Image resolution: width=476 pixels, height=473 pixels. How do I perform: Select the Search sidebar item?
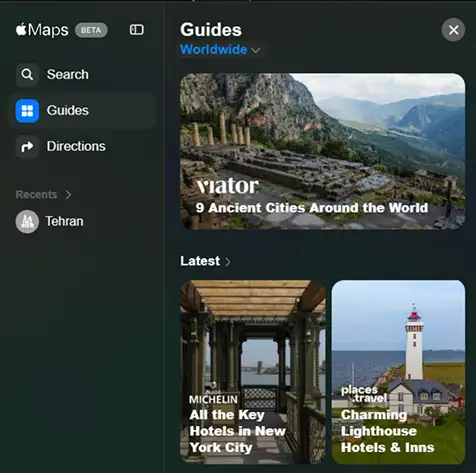point(82,74)
